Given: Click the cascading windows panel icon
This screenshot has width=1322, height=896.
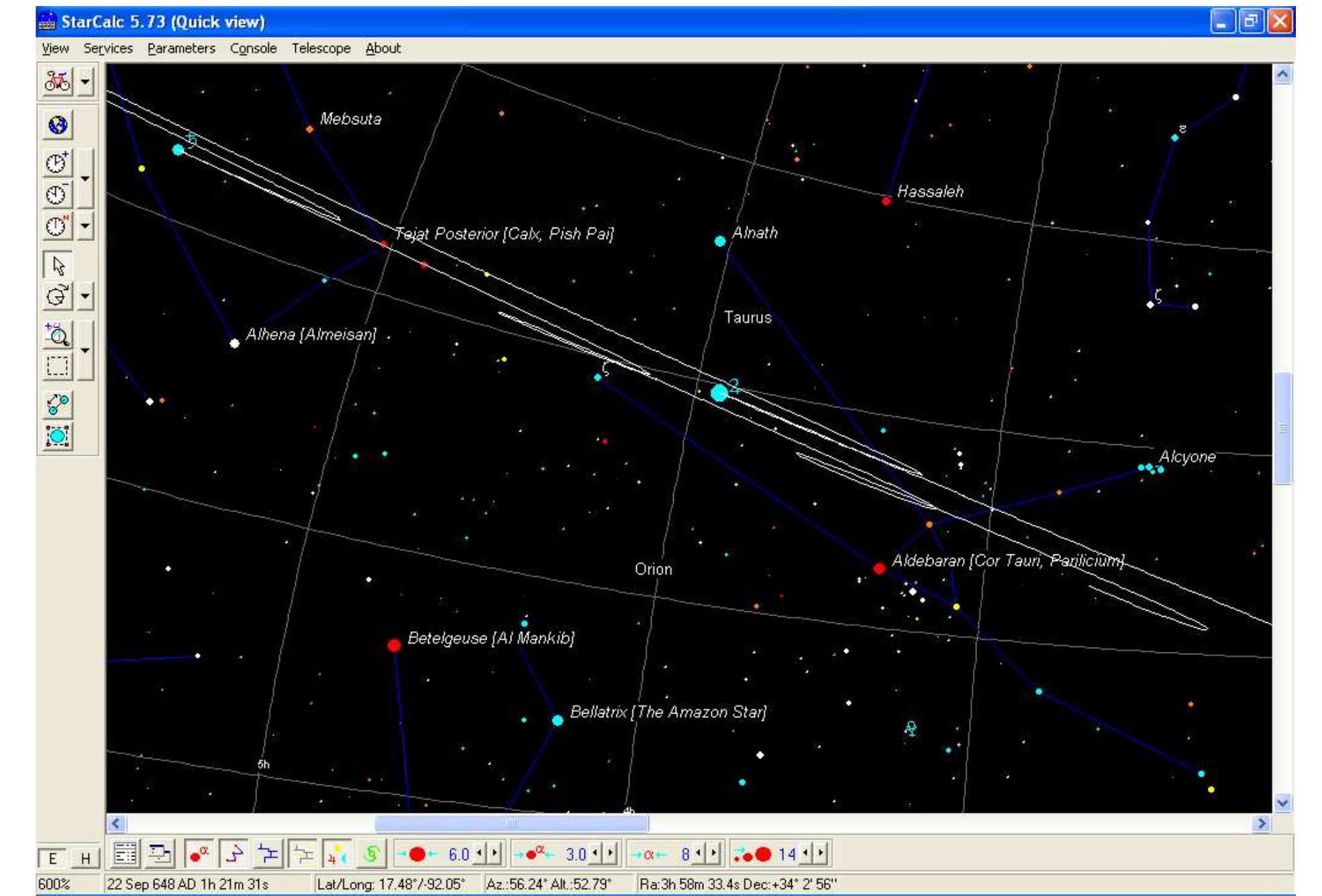Looking at the screenshot, I should 160,854.
